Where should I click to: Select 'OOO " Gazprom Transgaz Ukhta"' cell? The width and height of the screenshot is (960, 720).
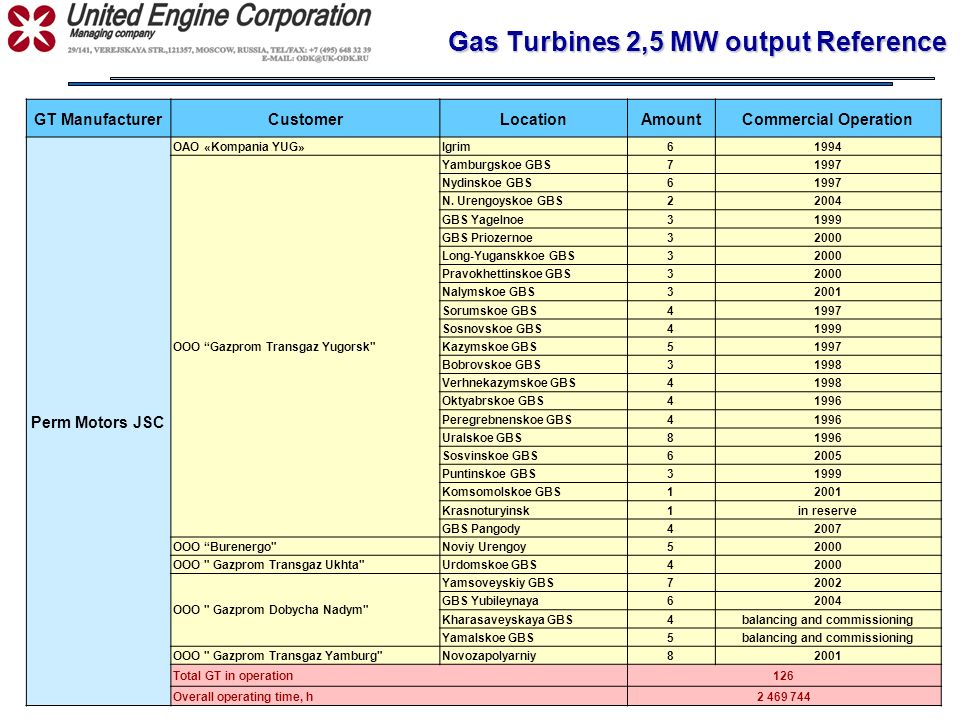pos(305,564)
